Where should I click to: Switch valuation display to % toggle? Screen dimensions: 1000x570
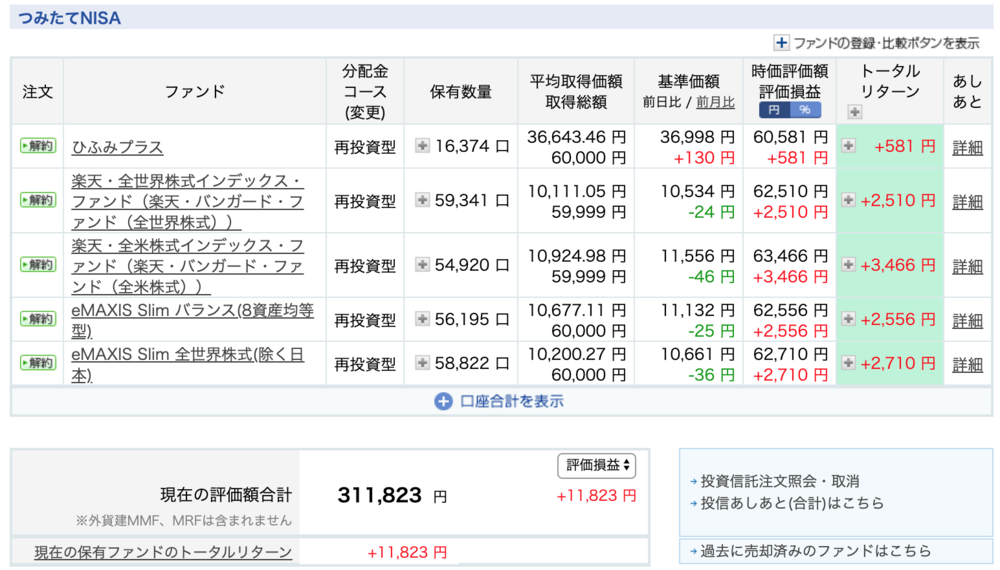point(804,109)
